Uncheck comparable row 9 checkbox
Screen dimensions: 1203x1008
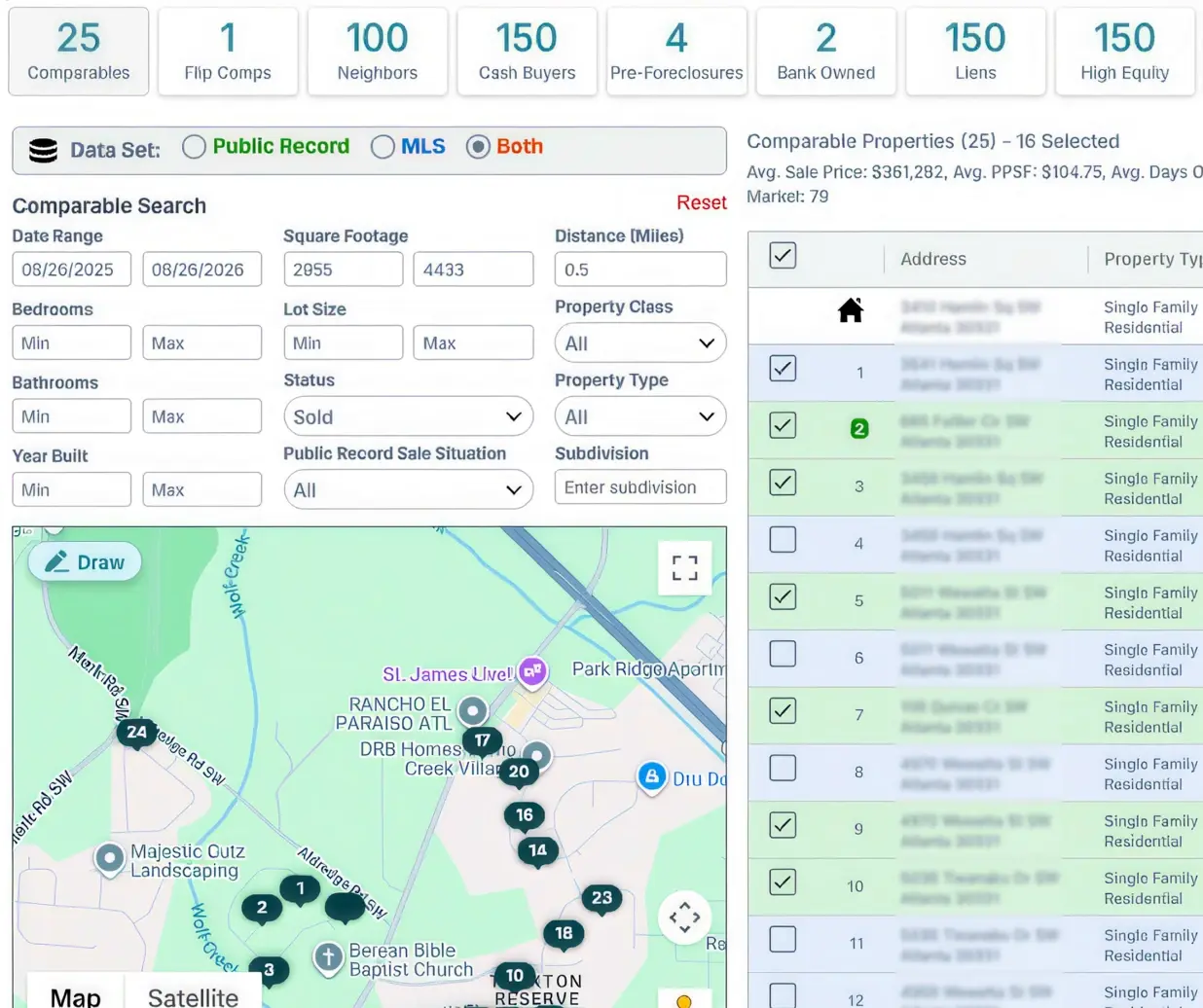[x=783, y=825]
